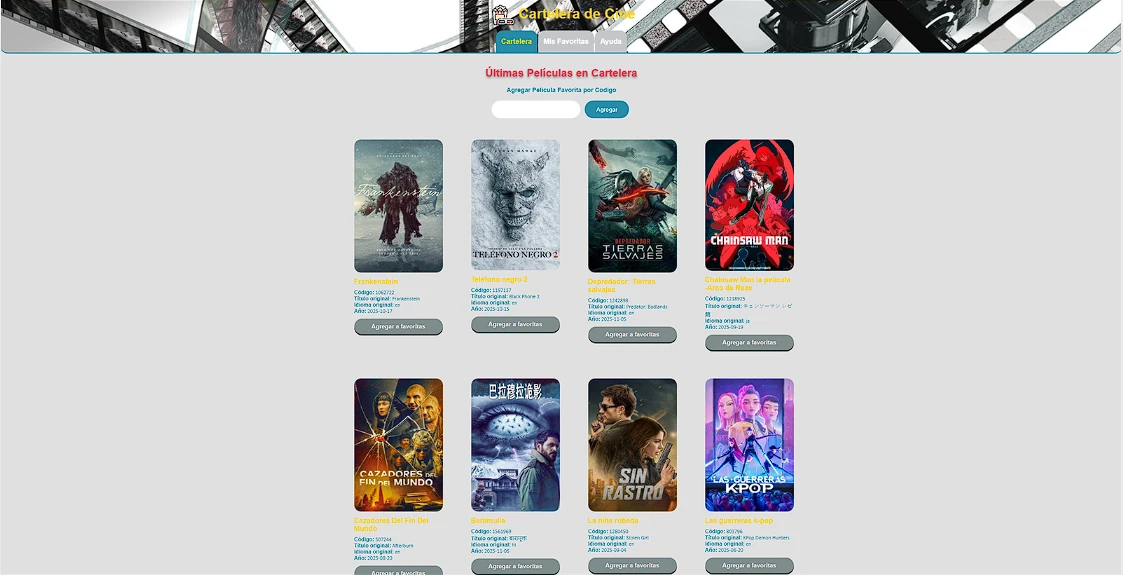Click the original title Stolen Girl

pos(637,538)
